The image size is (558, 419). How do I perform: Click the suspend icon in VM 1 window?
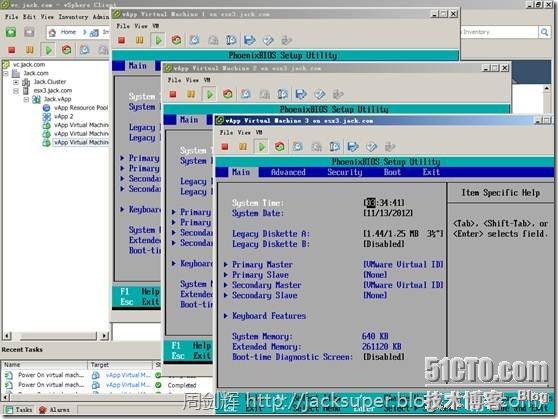tap(140, 40)
